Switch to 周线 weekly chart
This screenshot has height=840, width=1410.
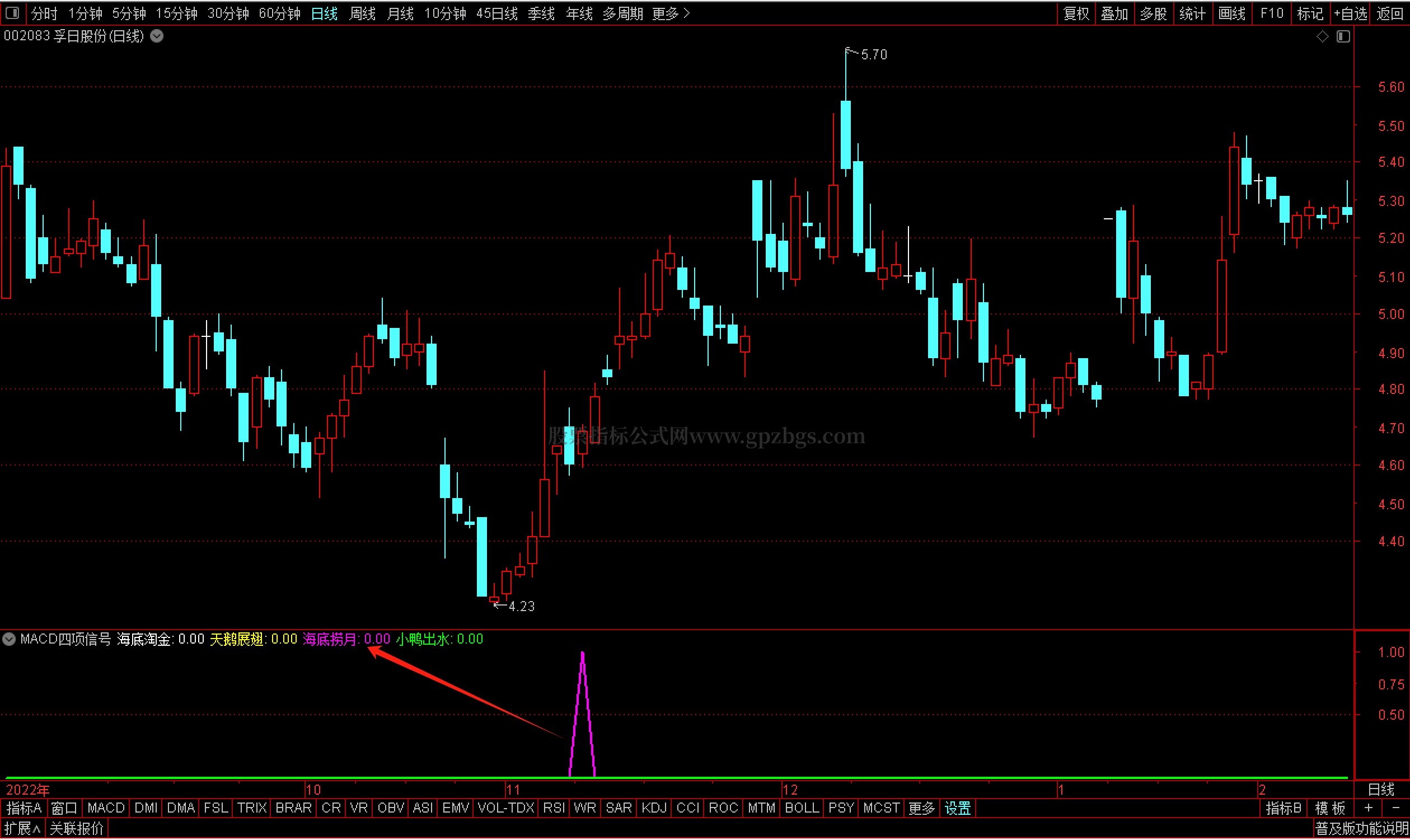point(362,13)
